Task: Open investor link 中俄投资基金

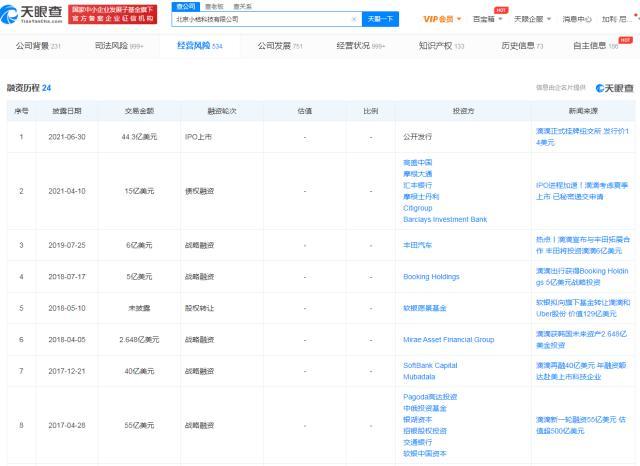Action: point(425,408)
